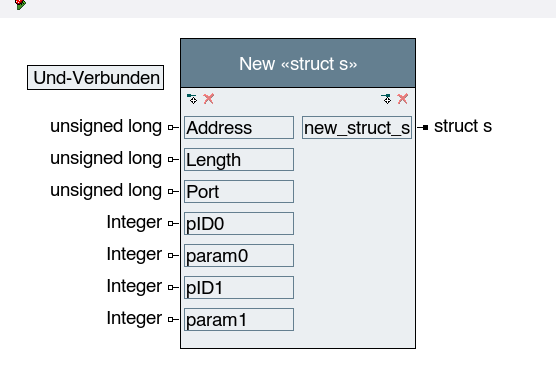Click the red delete input pin icon
This screenshot has width=556, height=389.
pyautogui.click(x=208, y=99)
